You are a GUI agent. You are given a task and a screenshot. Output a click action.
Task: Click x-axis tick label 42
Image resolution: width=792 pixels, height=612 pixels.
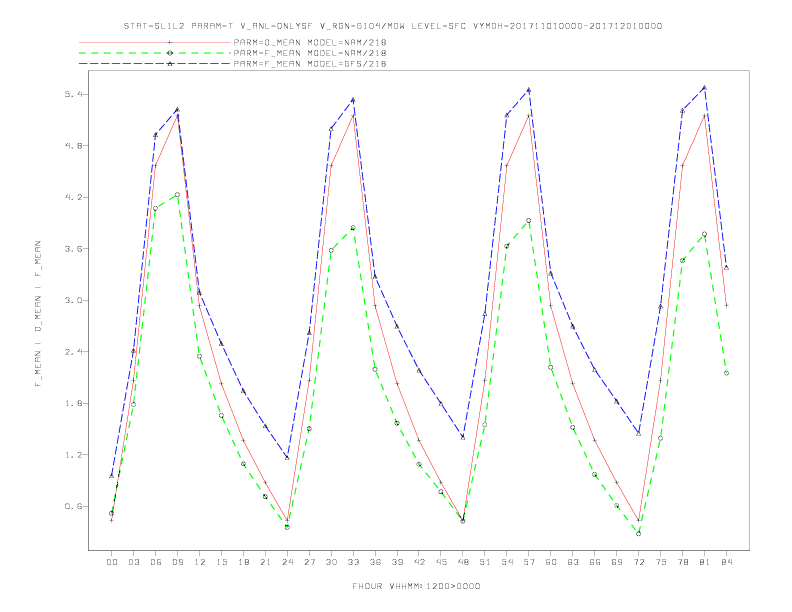click(x=419, y=562)
